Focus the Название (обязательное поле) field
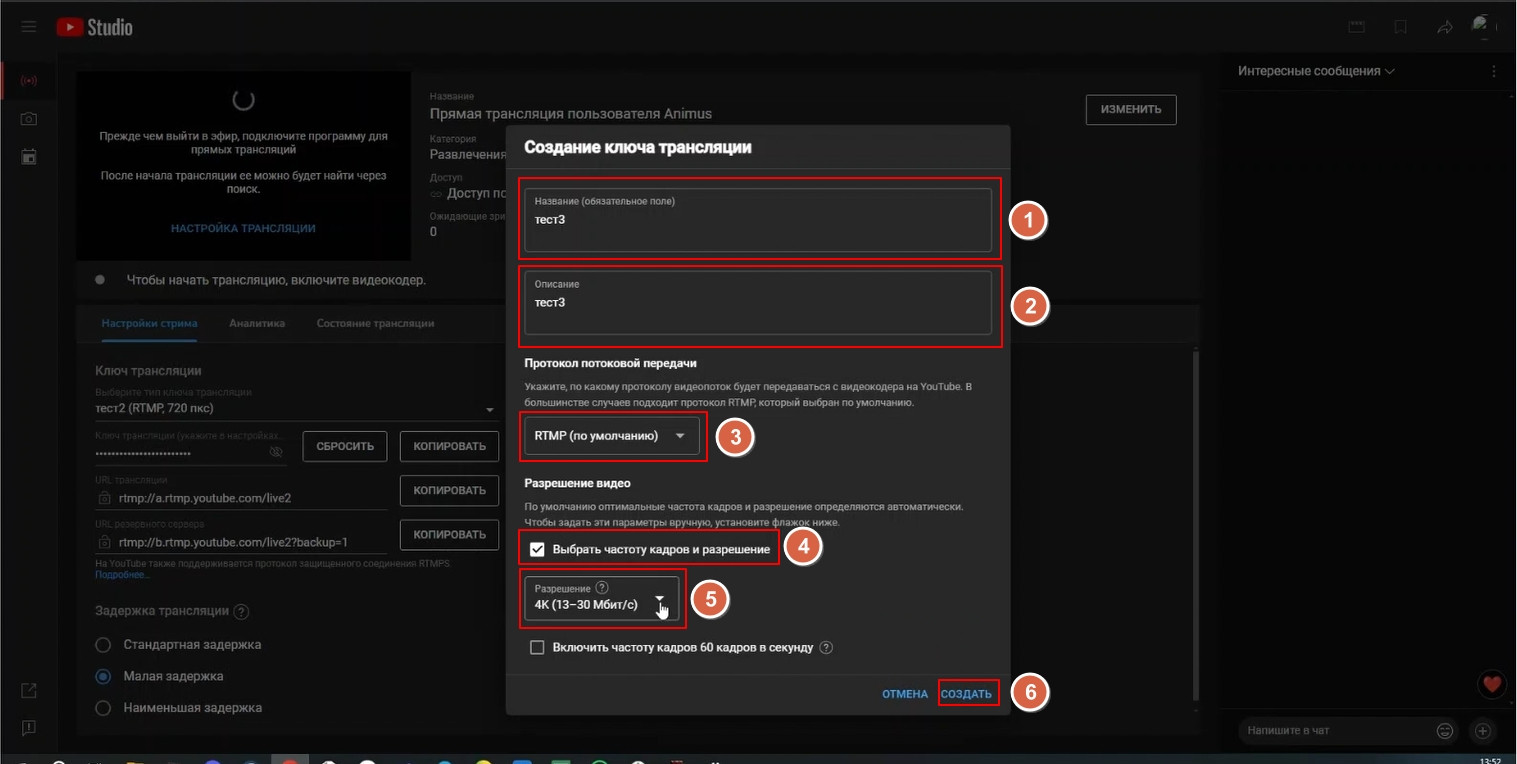Image resolution: width=1517 pixels, height=764 pixels. tap(758, 220)
